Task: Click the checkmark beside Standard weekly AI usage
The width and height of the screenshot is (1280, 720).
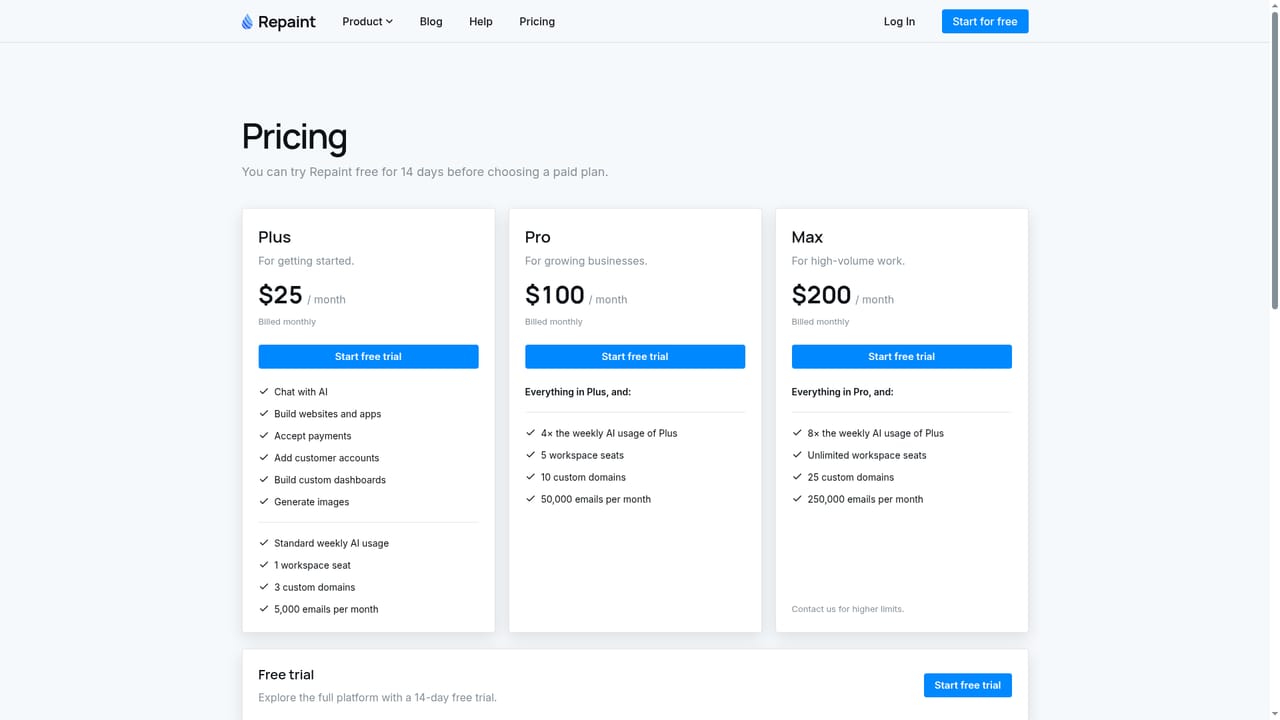Action: click(264, 543)
